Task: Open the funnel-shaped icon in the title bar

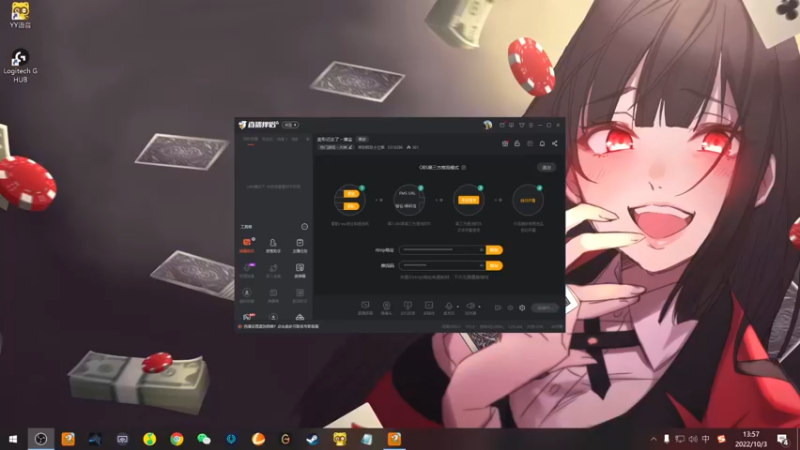Action: click(521, 125)
